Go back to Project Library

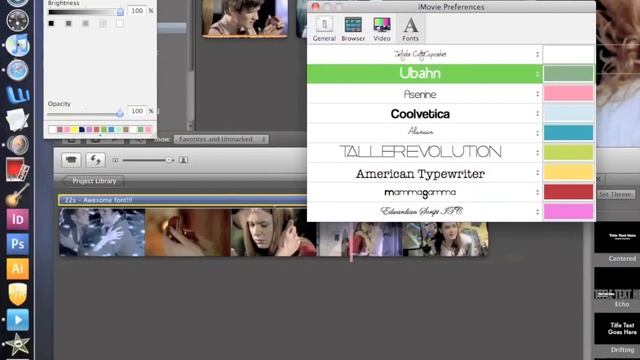(x=93, y=181)
